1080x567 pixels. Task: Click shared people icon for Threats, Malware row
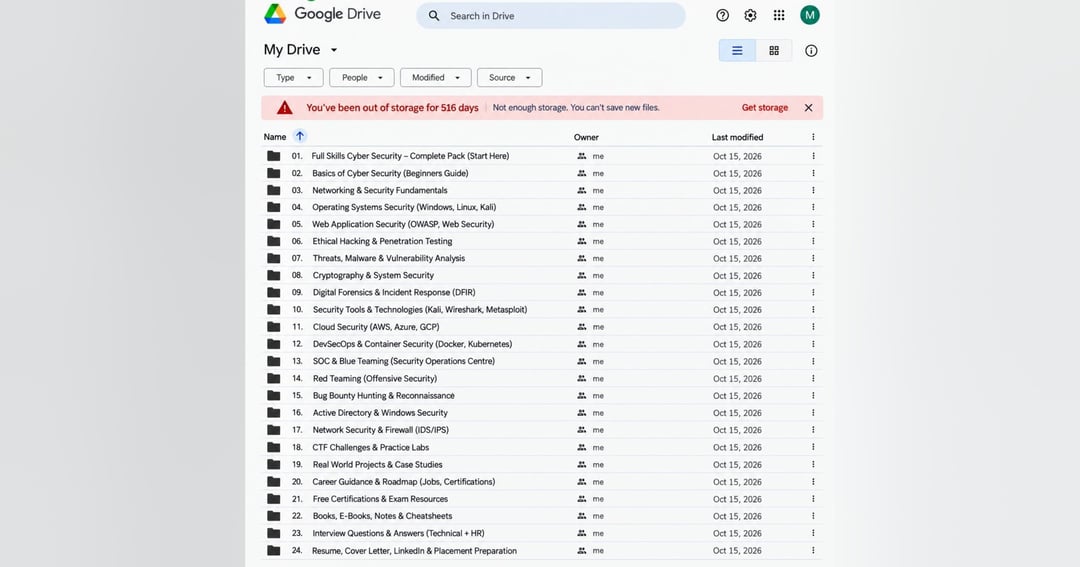582,258
